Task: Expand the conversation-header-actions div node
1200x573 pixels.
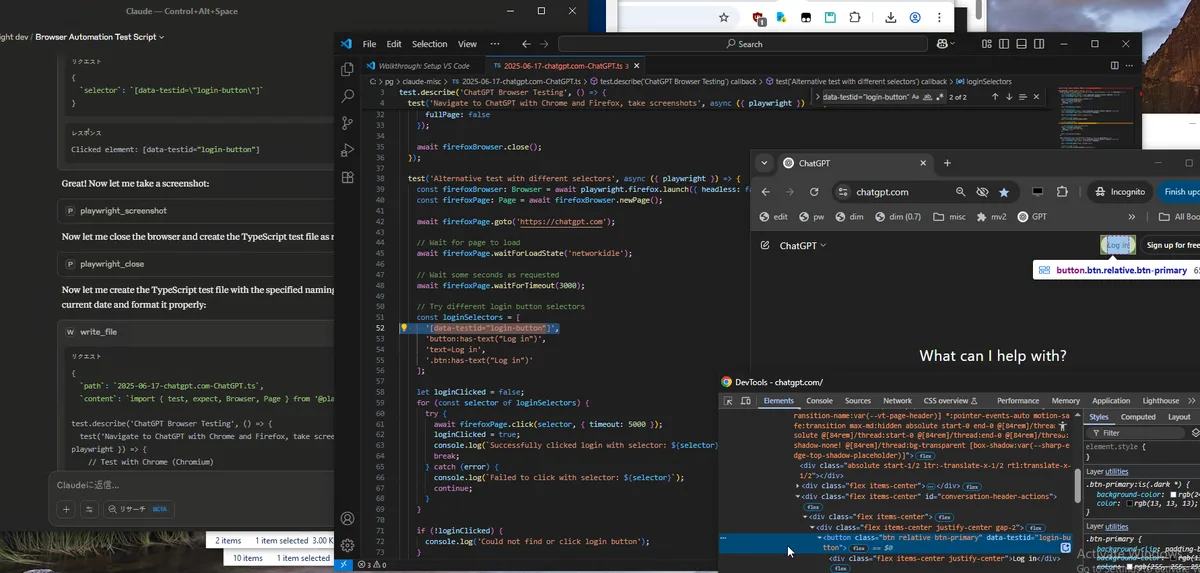Action: pos(797,496)
